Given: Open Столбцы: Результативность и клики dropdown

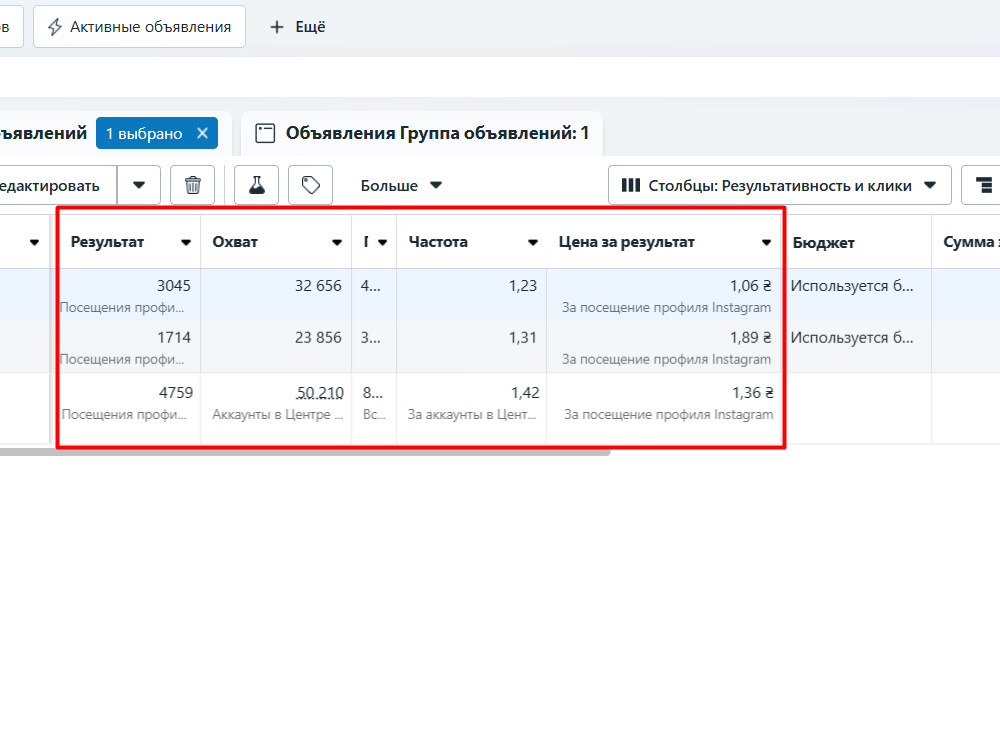Looking at the screenshot, I should (779, 186).
